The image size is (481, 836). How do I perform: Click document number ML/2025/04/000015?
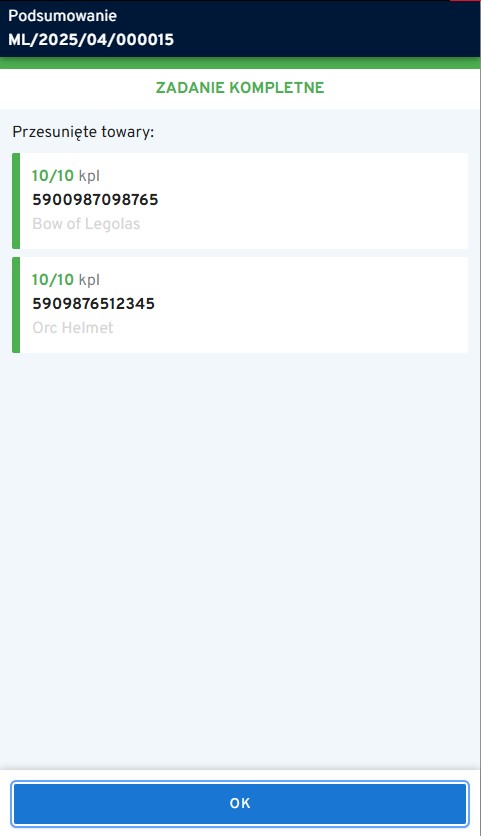pyautogui.click(x=91, y=40)
